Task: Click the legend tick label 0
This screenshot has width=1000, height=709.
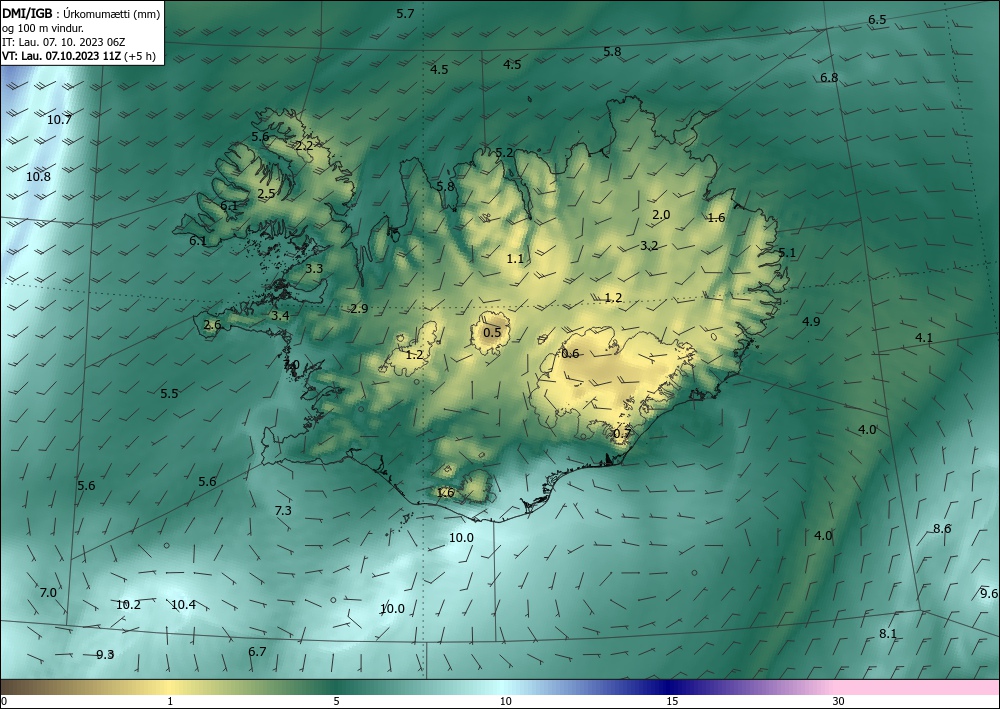Action: pyautogui.click(x=4, y=702)
